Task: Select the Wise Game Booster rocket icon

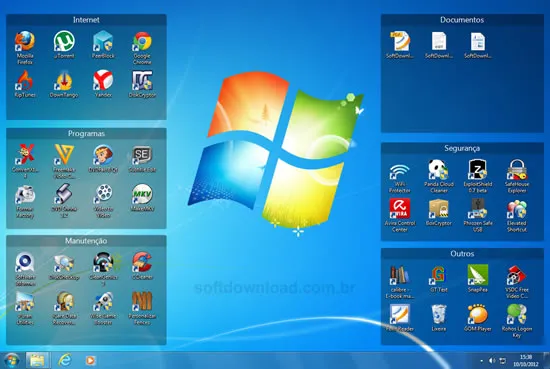Action: point(103,302)
